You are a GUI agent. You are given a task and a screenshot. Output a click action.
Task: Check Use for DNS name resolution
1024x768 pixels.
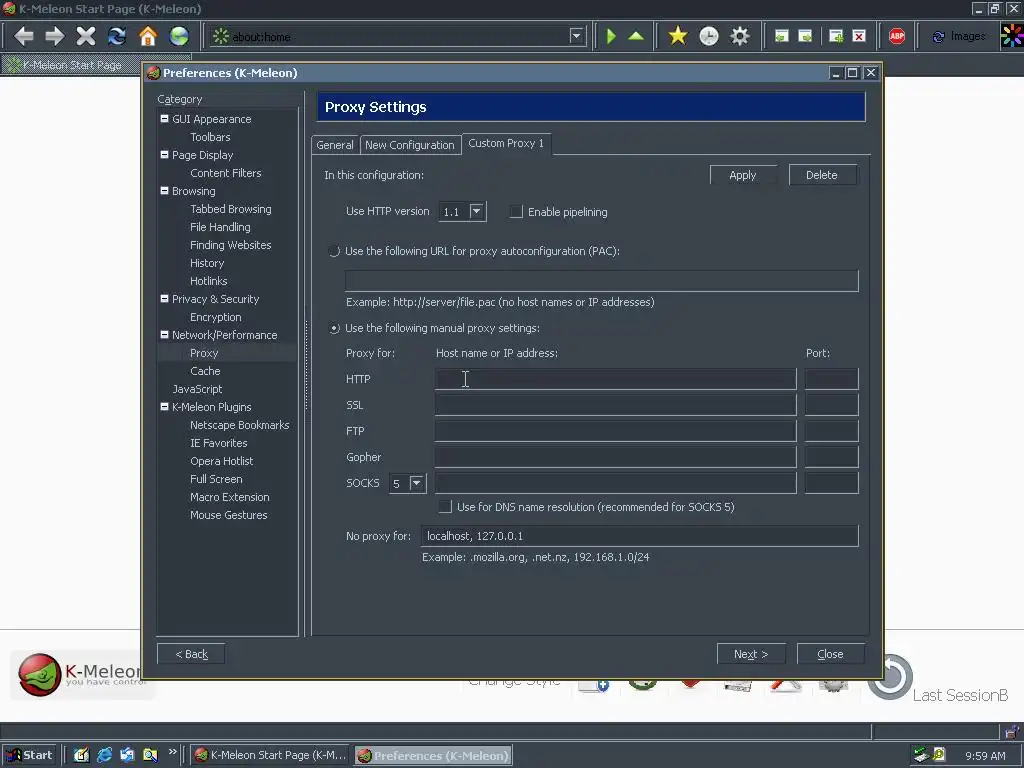(445, 507)
